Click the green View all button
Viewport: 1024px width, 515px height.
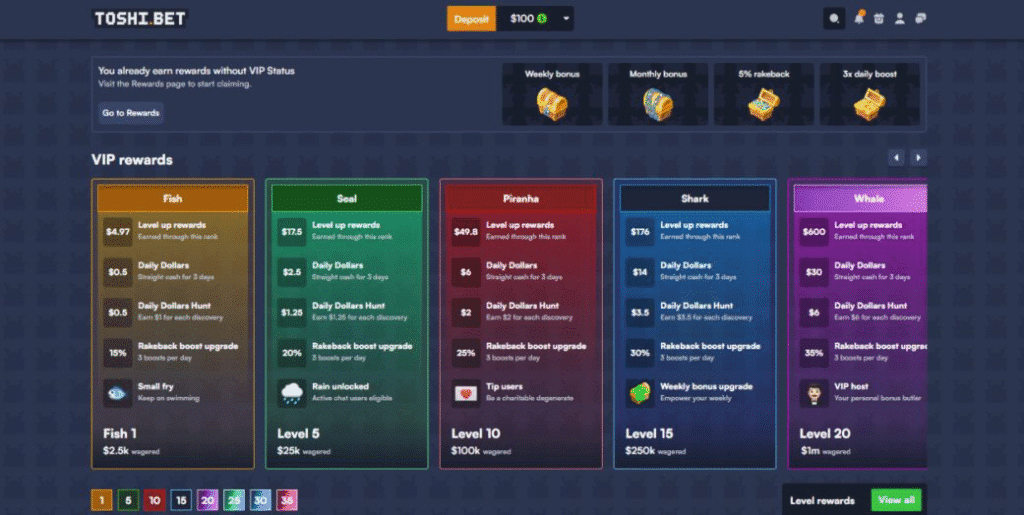(x=895, y=500)
